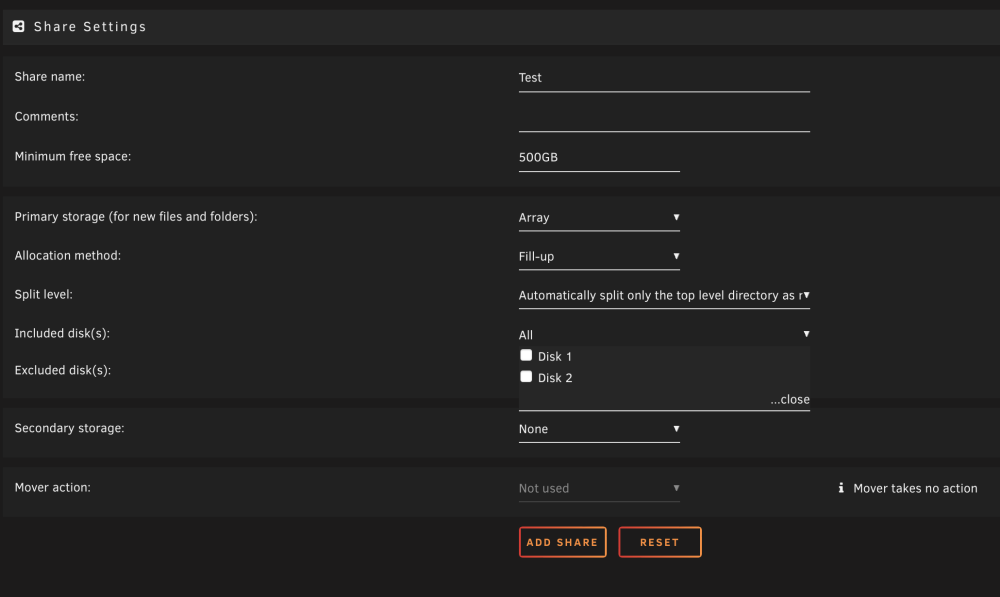Click the Comments label
1000x597 pixels.
tap(47, 117)
